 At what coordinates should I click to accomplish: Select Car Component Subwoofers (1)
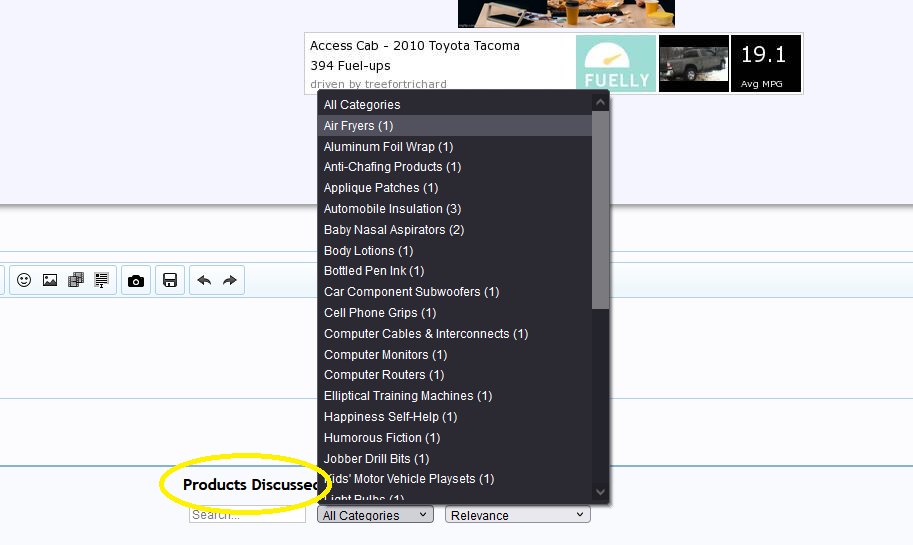455,292
